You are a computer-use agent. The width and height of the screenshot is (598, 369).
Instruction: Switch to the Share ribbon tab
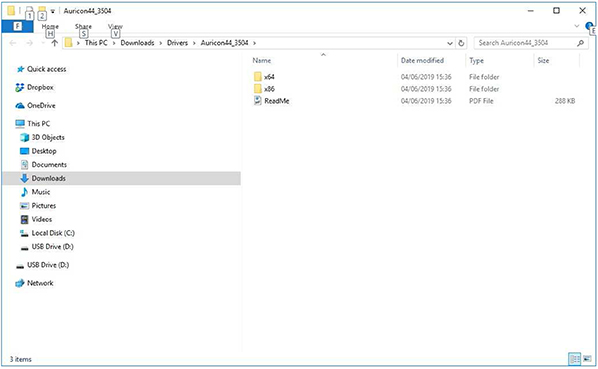pos(83,26)
